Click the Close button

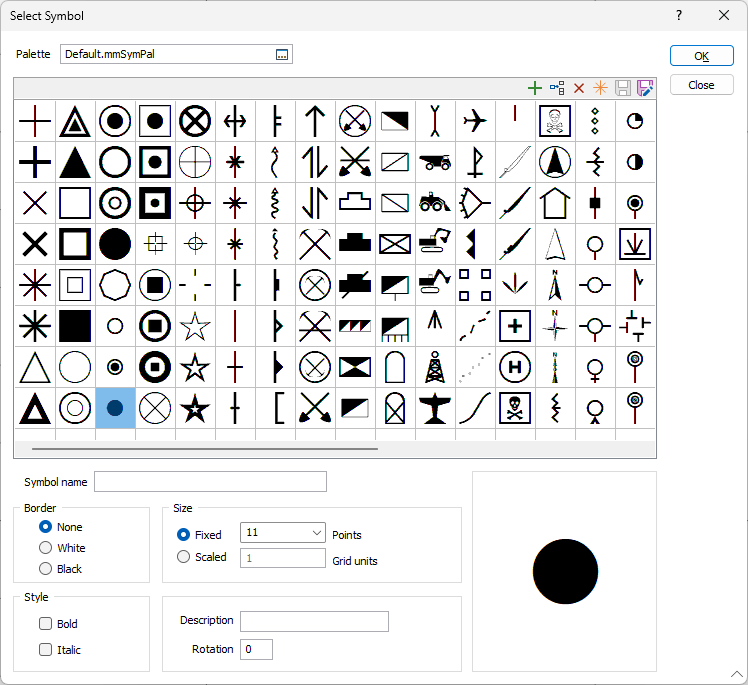point(701,85)
